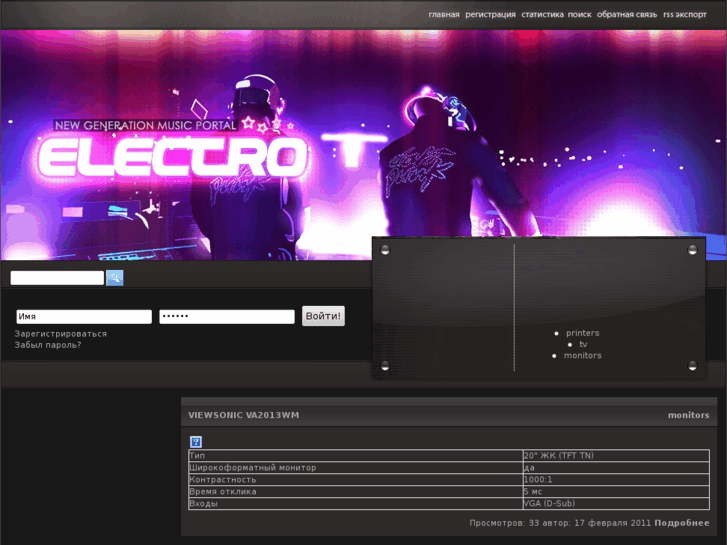Focus the password input field

point(226,317)
